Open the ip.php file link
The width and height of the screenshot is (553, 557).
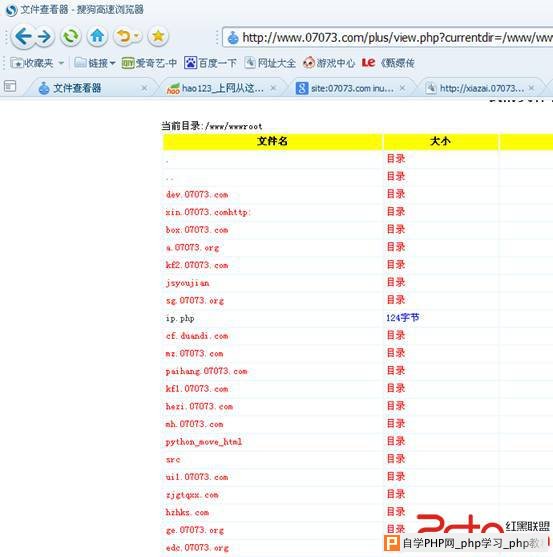[x=180, y=319]
